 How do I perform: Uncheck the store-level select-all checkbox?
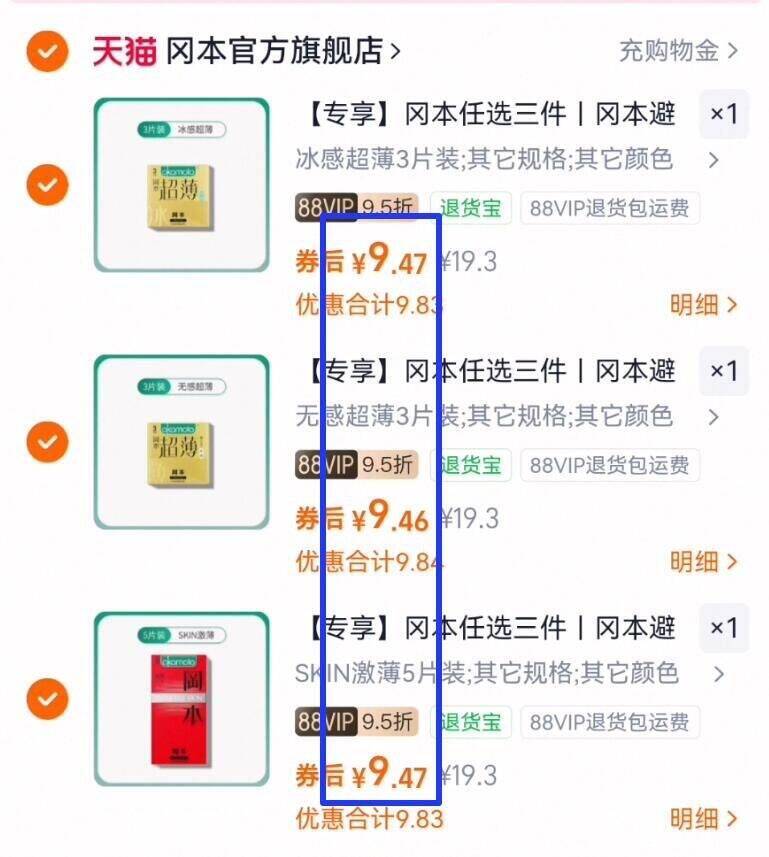[x=48, y=52]
